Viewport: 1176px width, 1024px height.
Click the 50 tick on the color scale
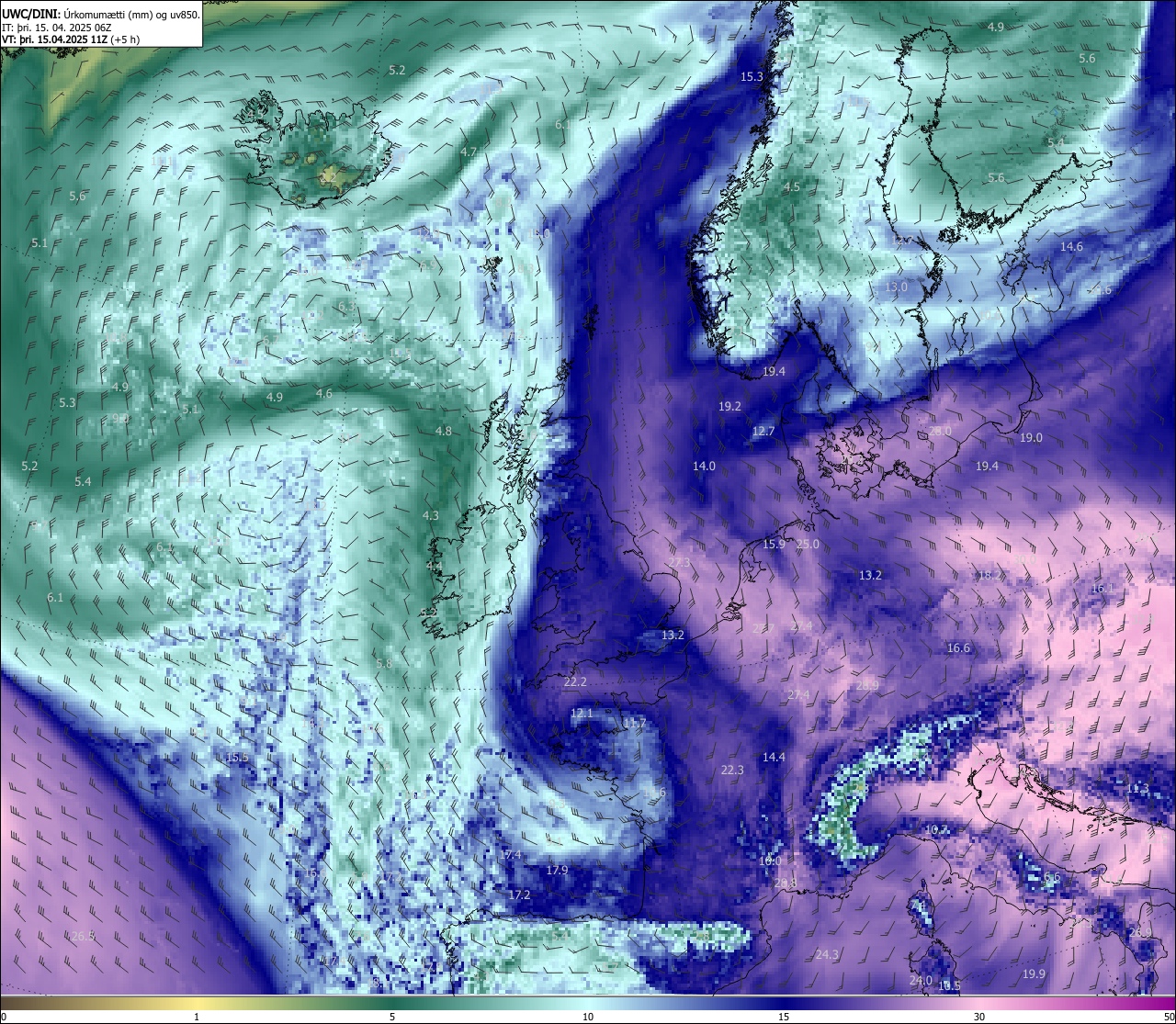tap(1169, 1017)
